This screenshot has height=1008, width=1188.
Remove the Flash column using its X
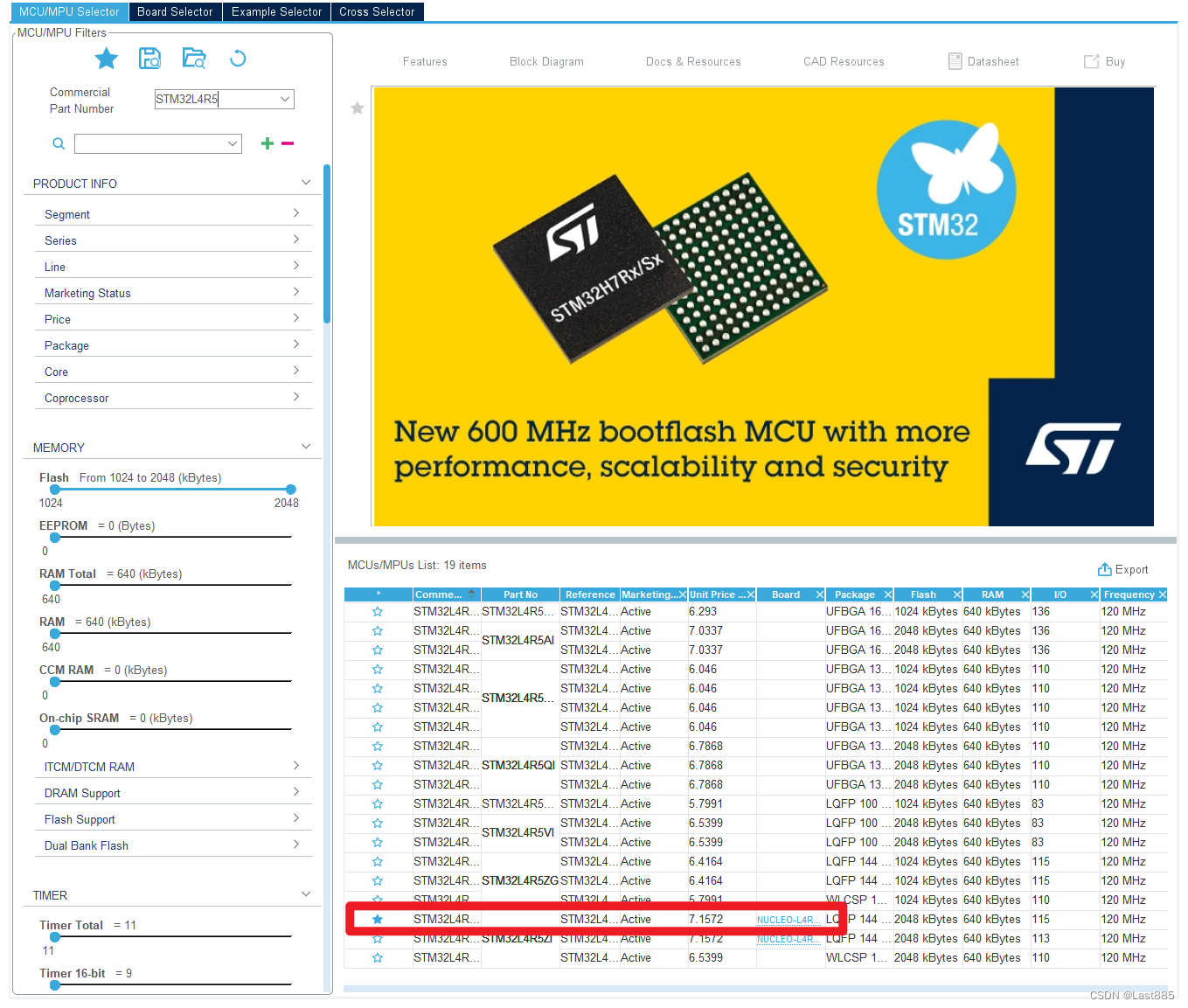[x=957, y=594]
